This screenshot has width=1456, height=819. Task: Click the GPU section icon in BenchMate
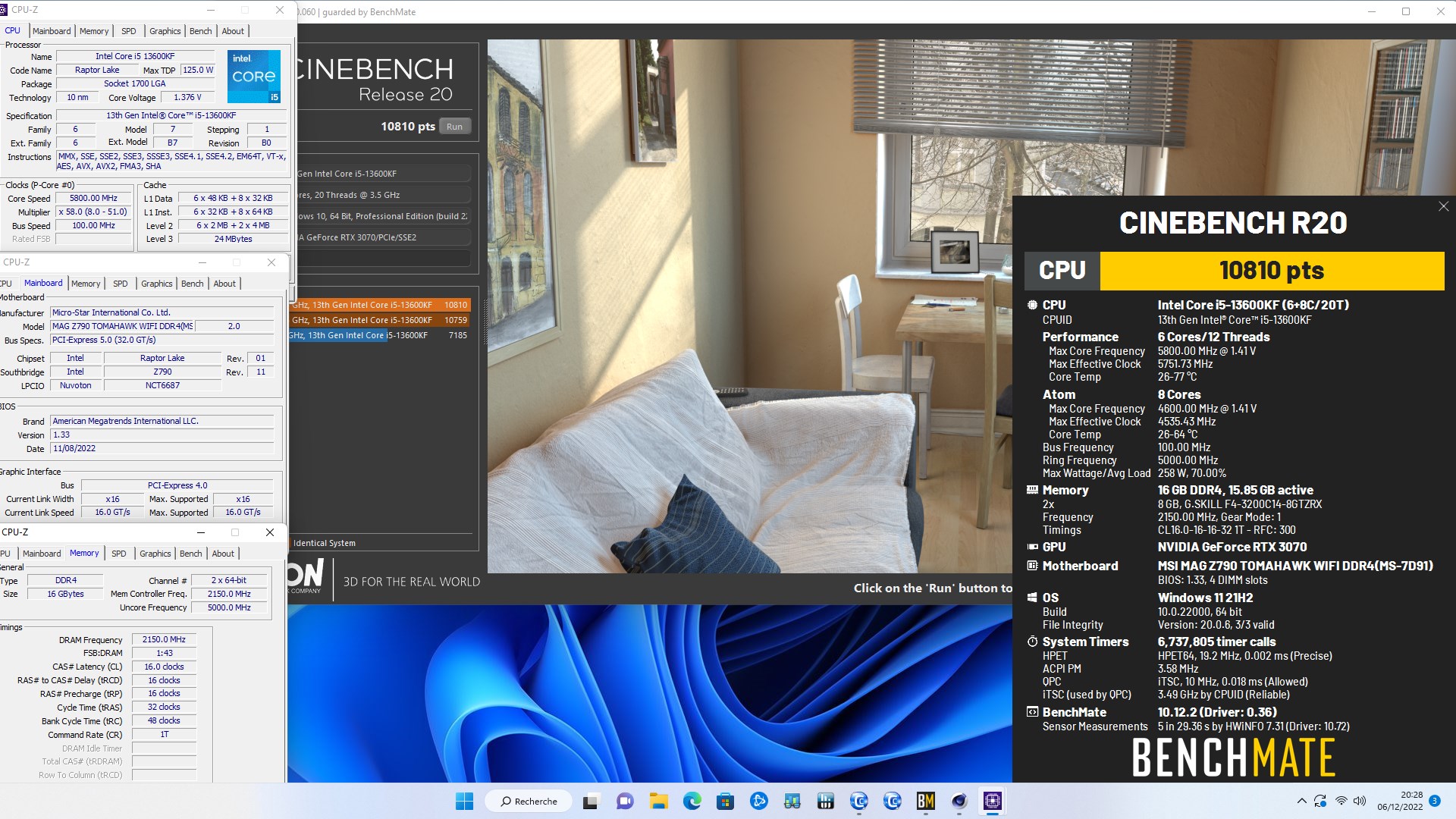1032,547
